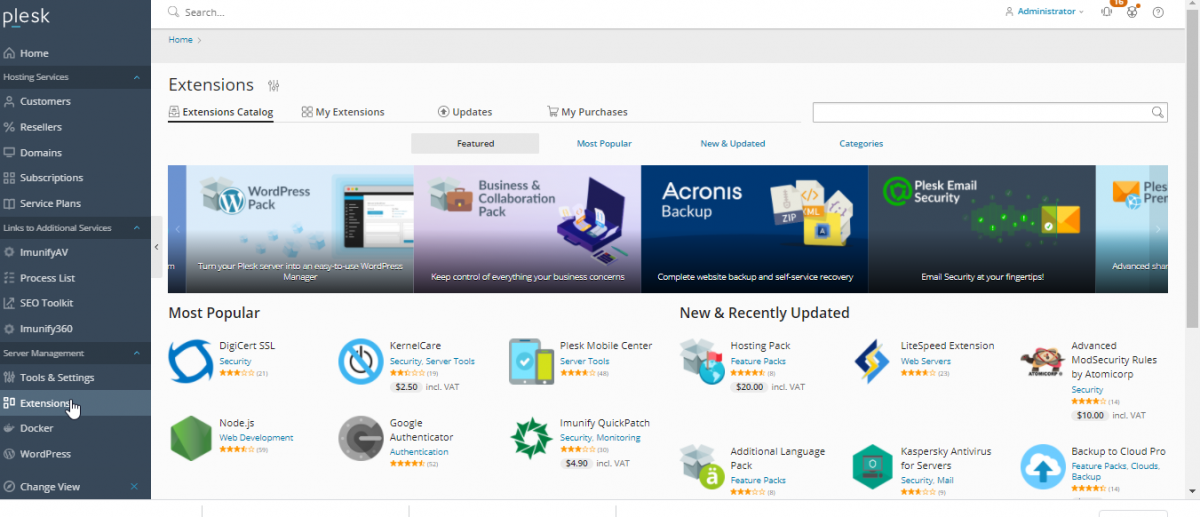Open Subscriptions in the sidebar
Image resolution: width=1200 pixels, height=517 pixels.
(x=75, y=178)
